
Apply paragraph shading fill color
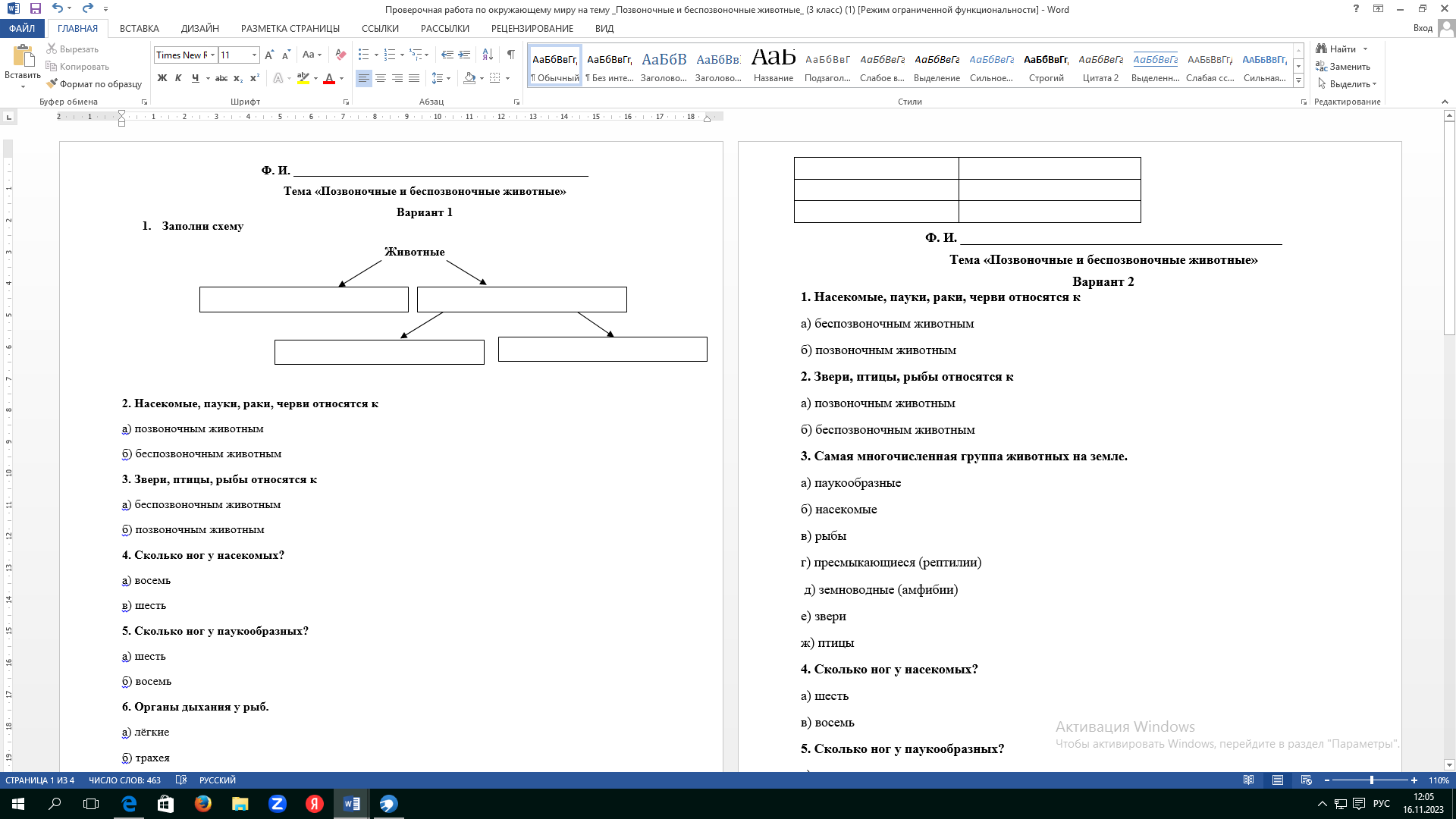(x=469, y=78)
